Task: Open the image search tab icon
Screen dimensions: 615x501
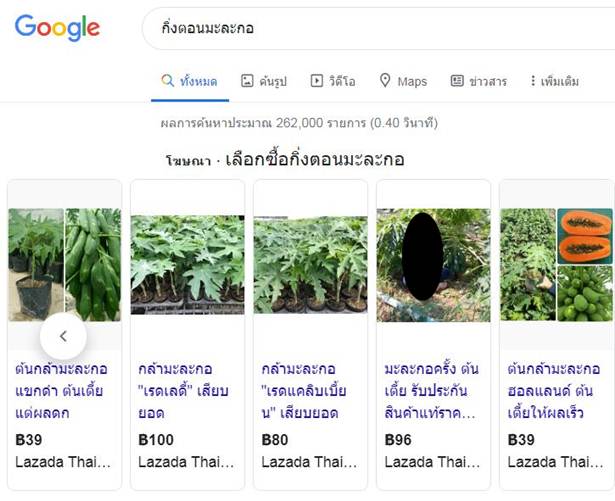Action: point(247,81)
